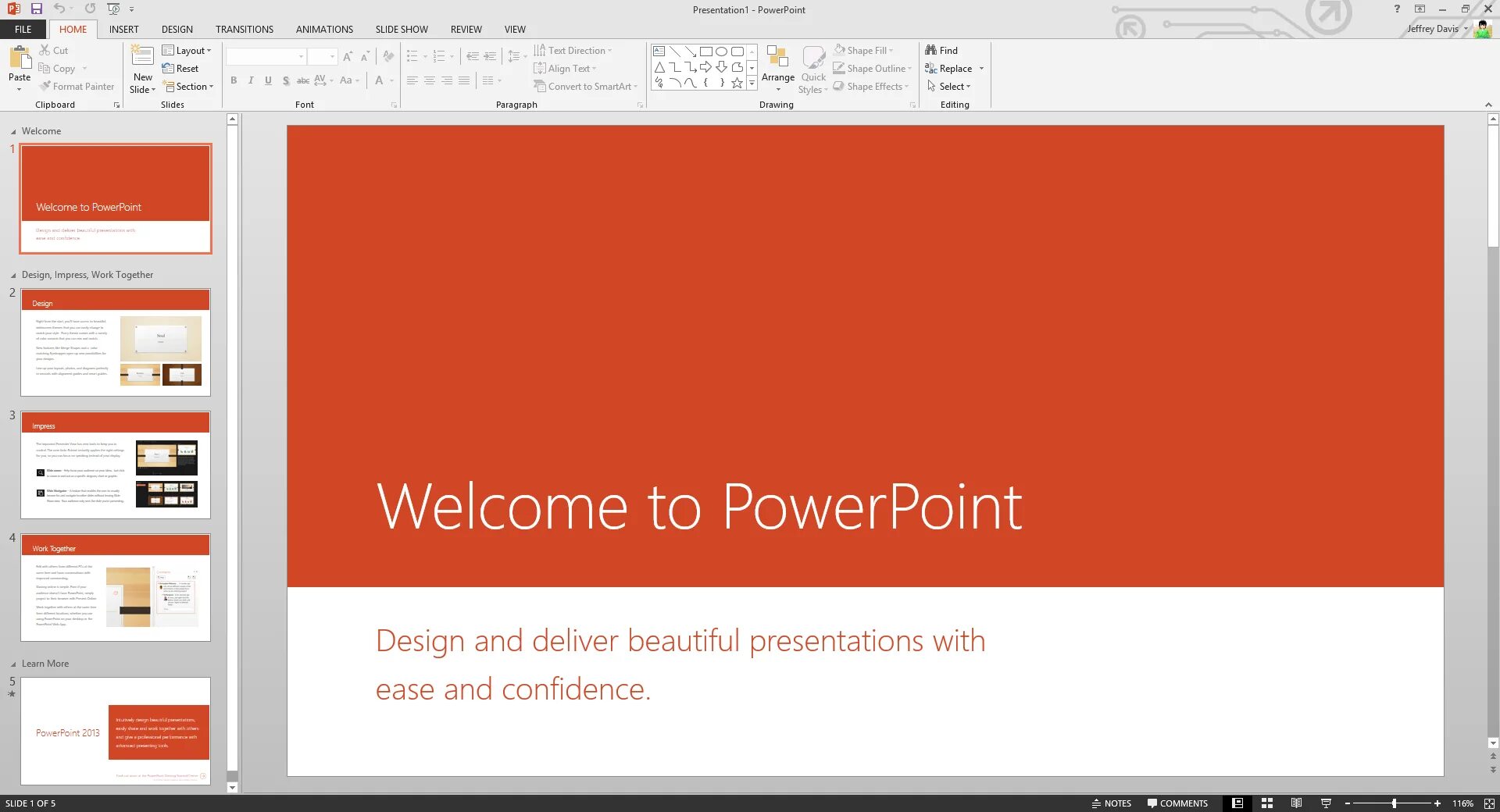Click the Replace button
Screen dimensions: 1500x812
tap(949, 69)
